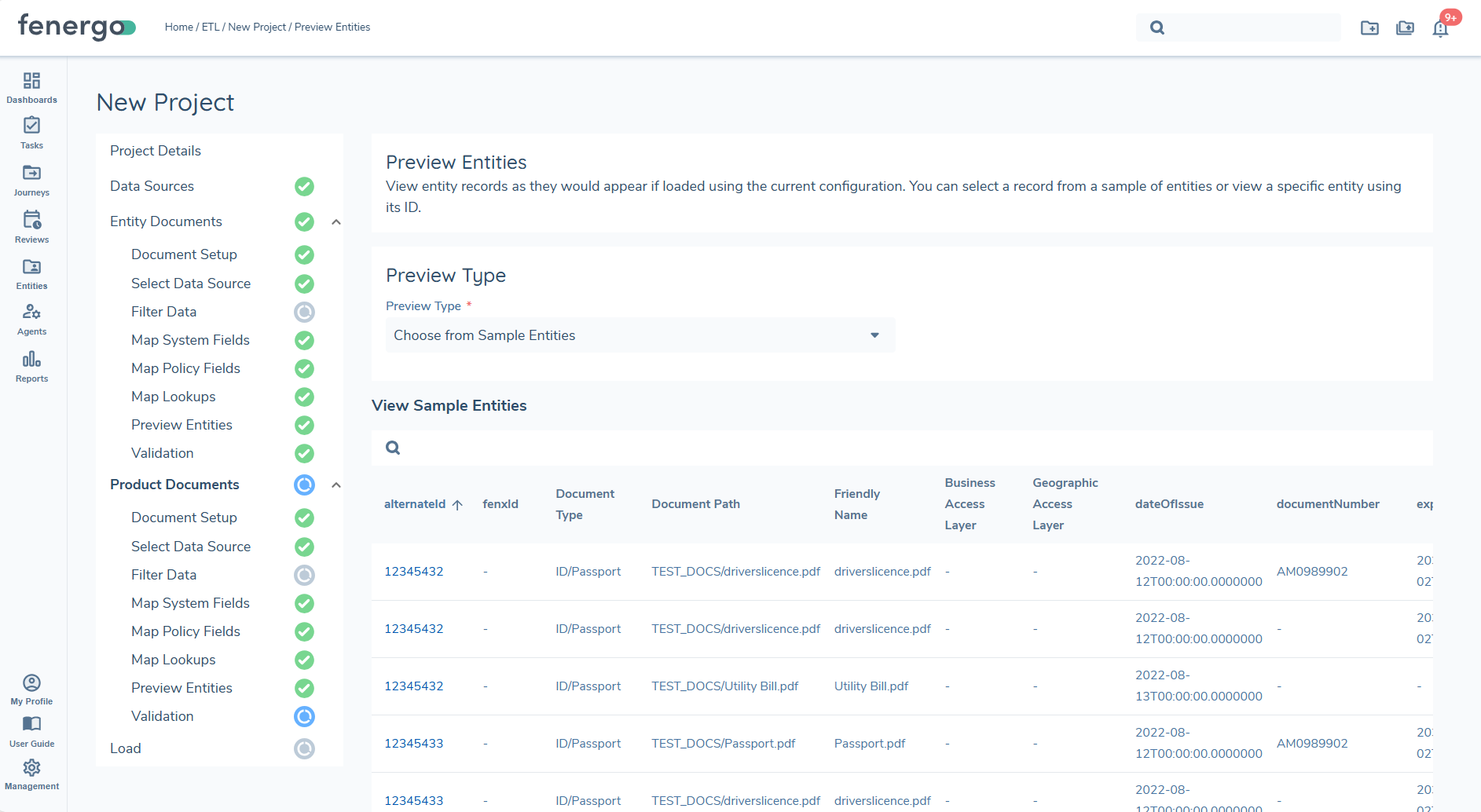The image size is (1481, 812).
Task: Open the Load step in project menu
Action: pyautogui.click(x=126, y=748)
